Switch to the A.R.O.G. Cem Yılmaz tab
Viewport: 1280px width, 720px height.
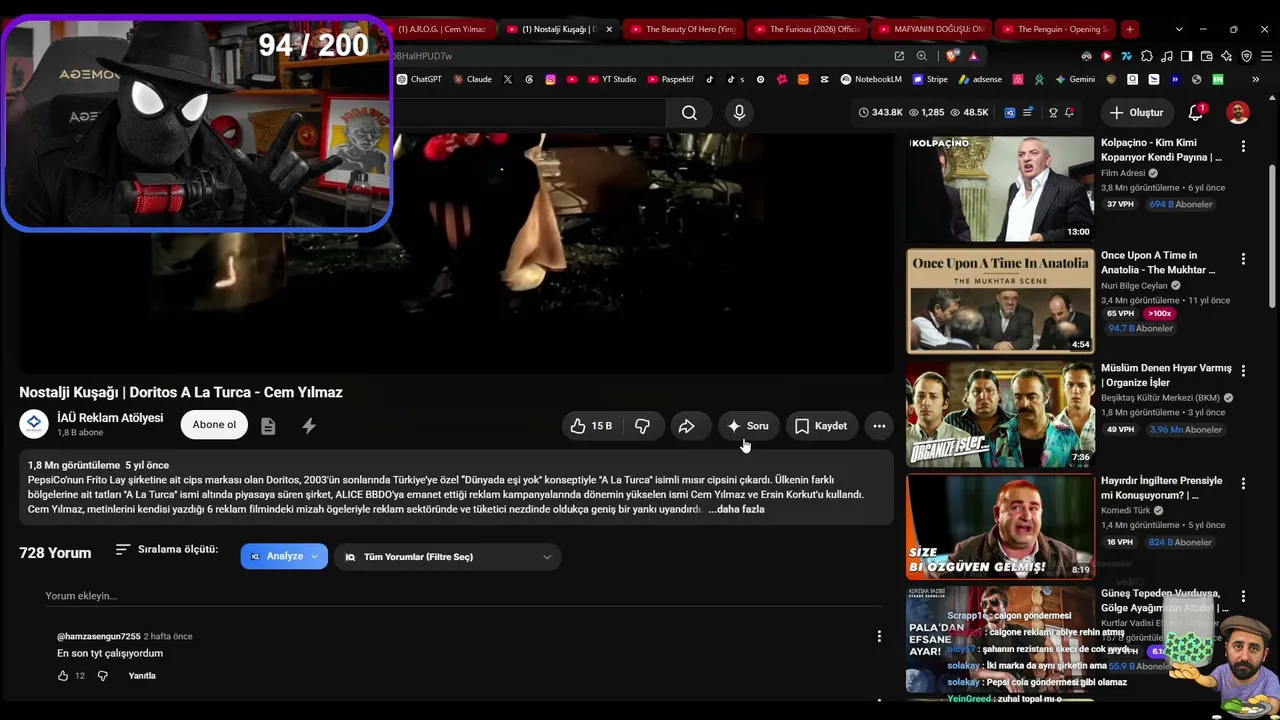442,29
